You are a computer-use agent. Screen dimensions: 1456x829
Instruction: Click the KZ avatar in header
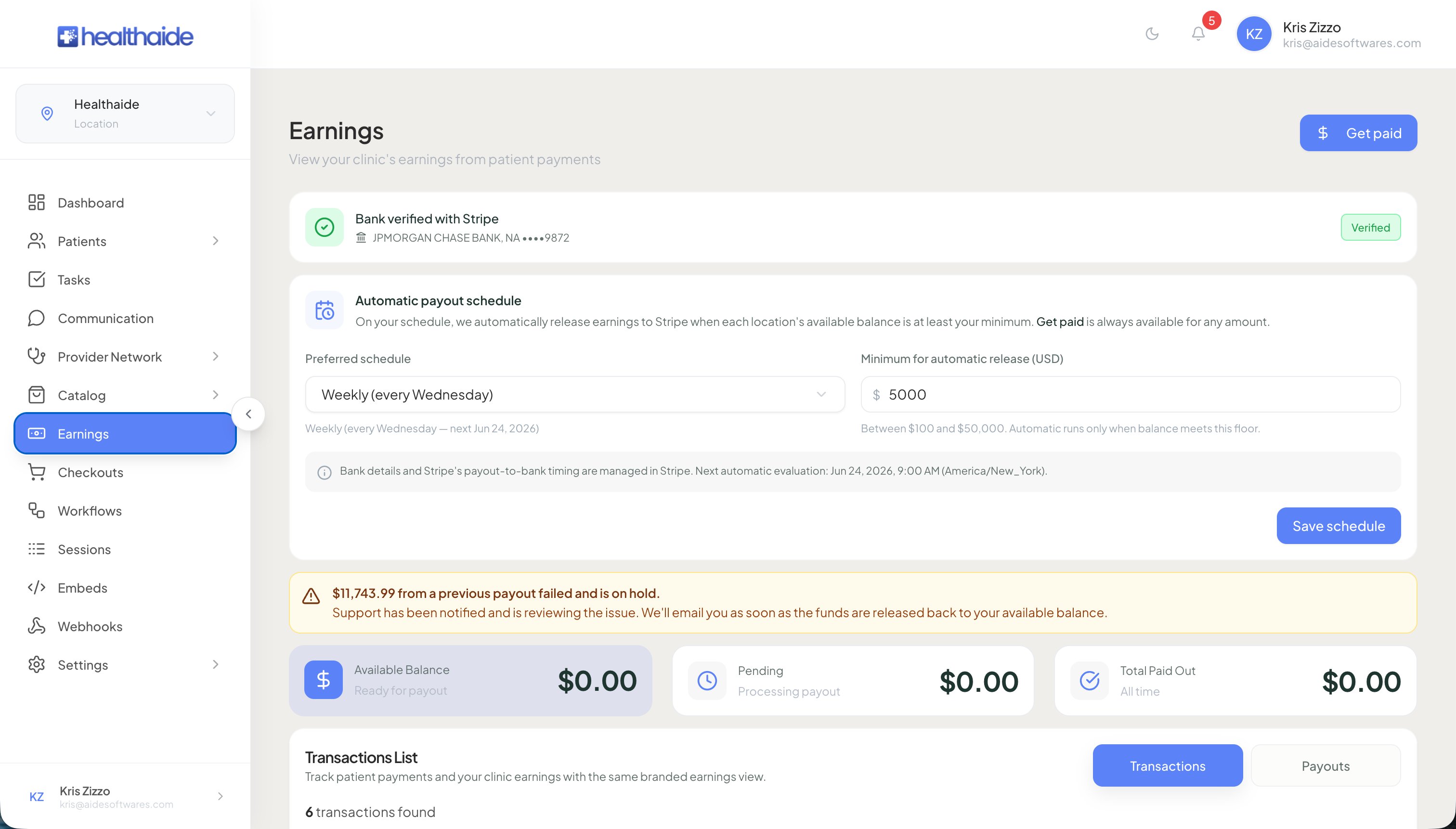click(x=1254, y=34)
